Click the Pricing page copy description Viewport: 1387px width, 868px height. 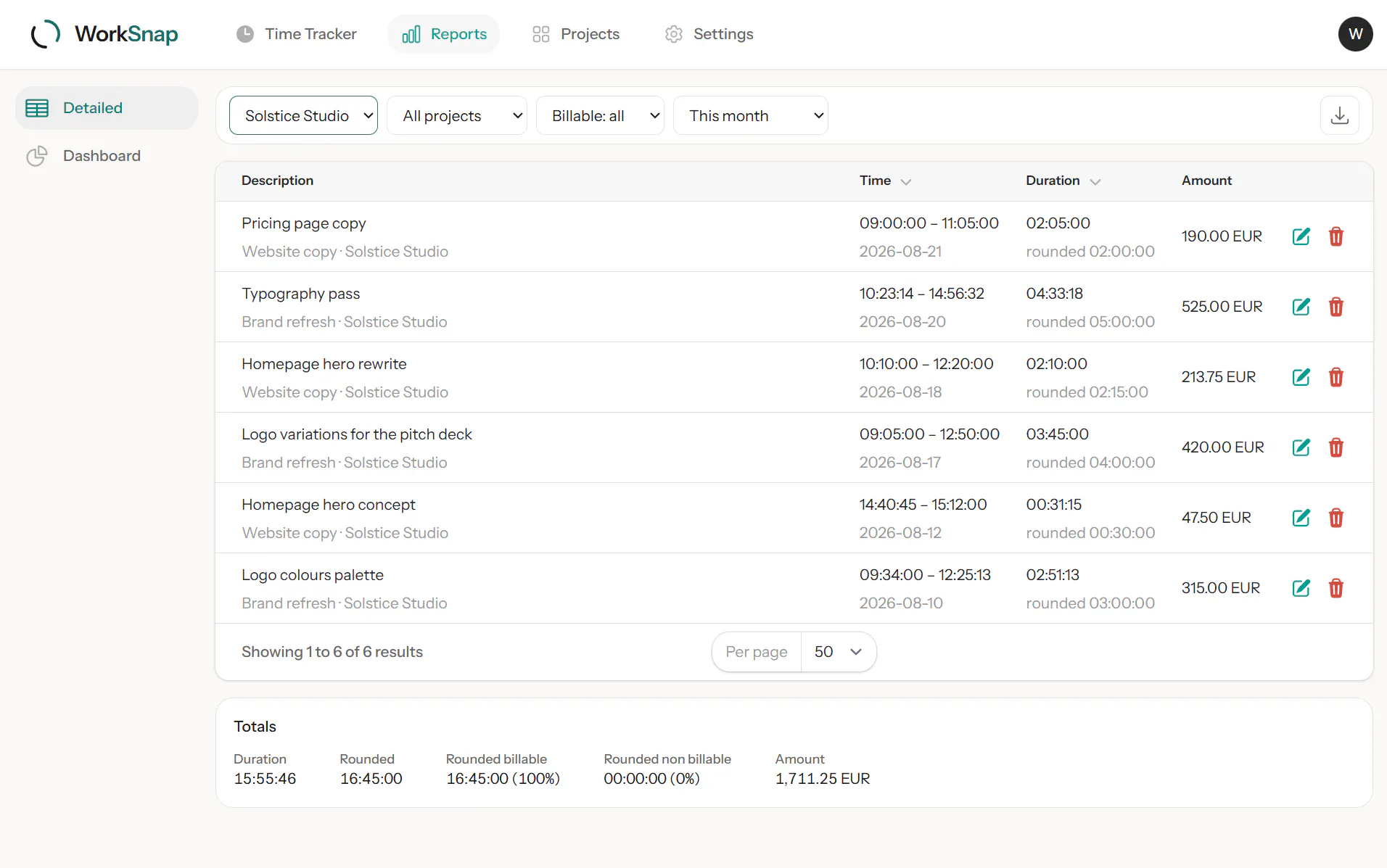[x=303, y=223]
